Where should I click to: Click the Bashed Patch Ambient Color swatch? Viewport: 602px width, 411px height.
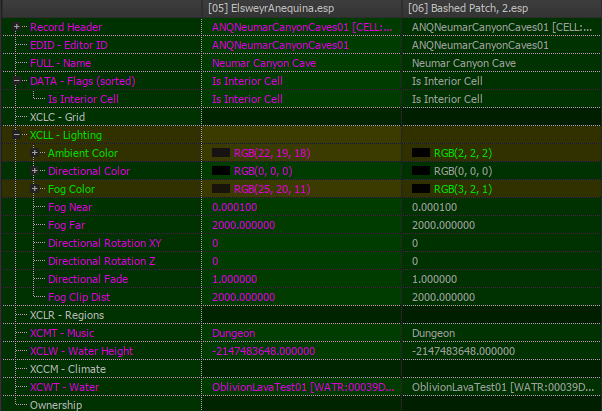coord(421,153)
